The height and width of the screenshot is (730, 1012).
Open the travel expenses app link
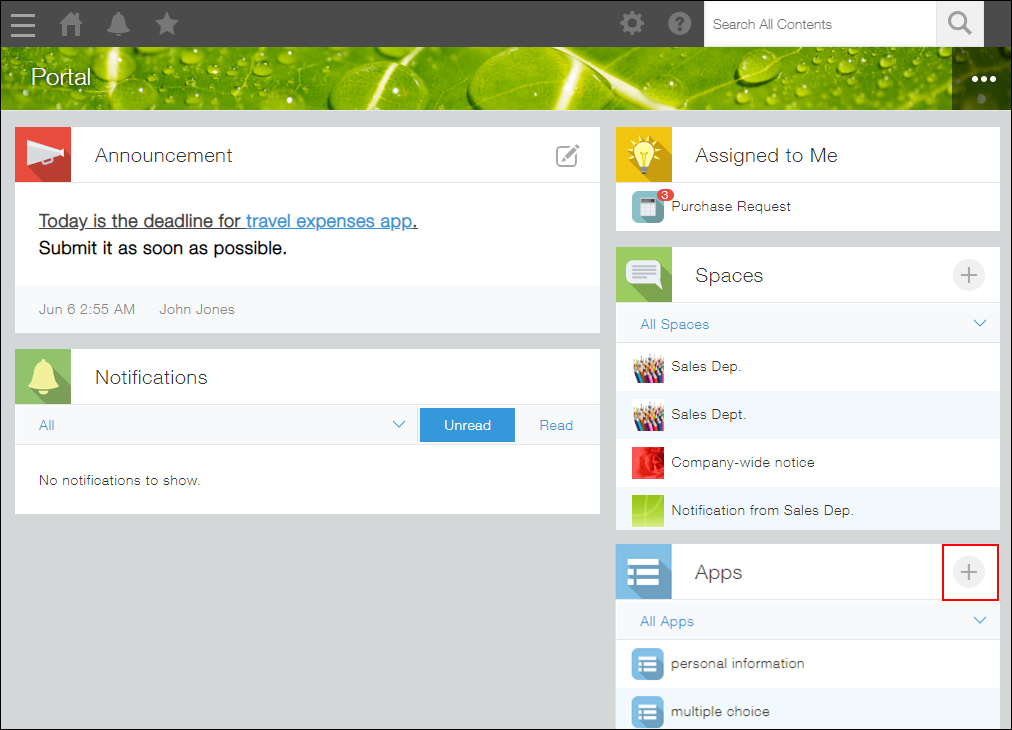pyautogui.click(x=326, y=220)
